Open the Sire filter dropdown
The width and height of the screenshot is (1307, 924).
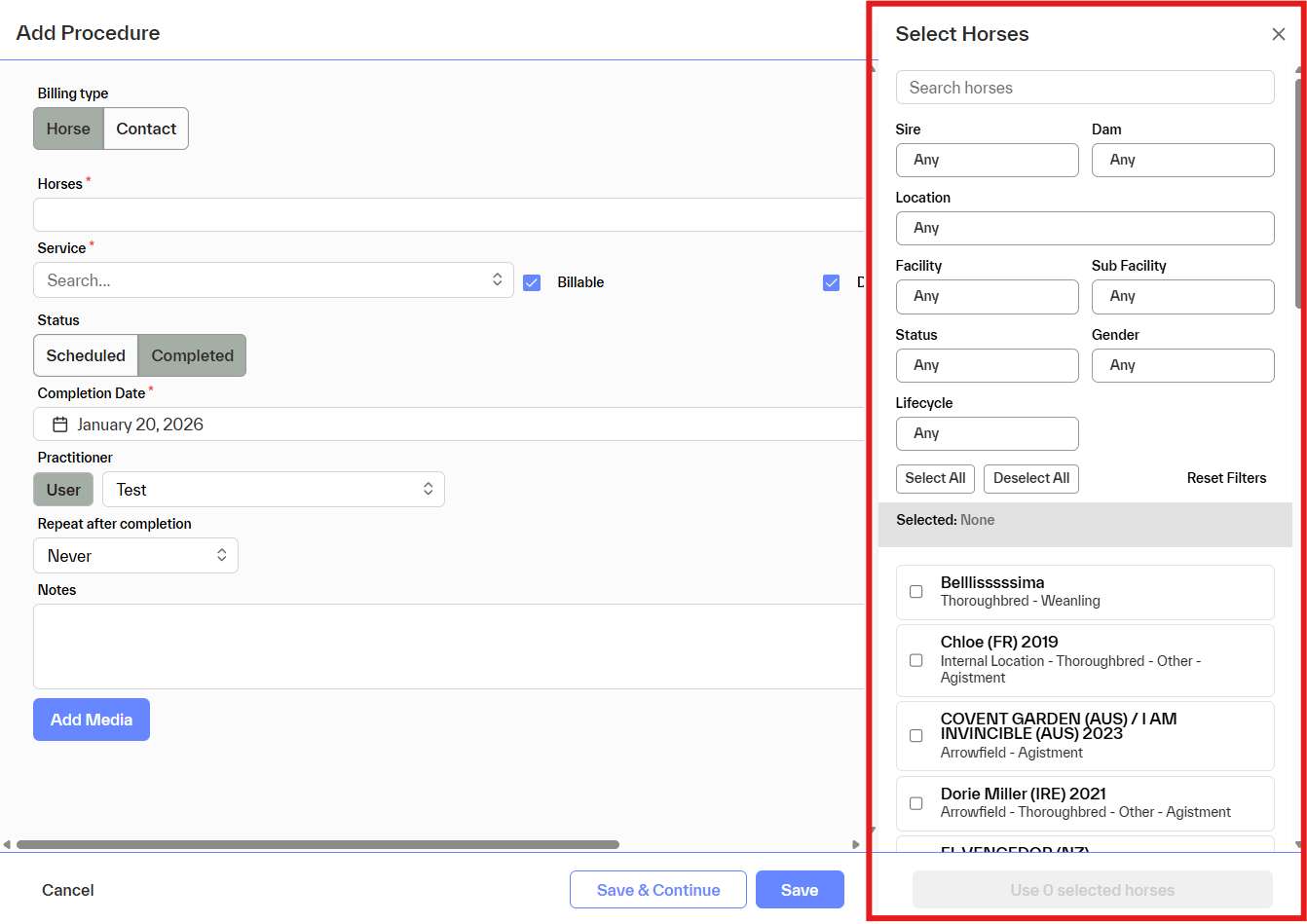[x=987, y=160]
